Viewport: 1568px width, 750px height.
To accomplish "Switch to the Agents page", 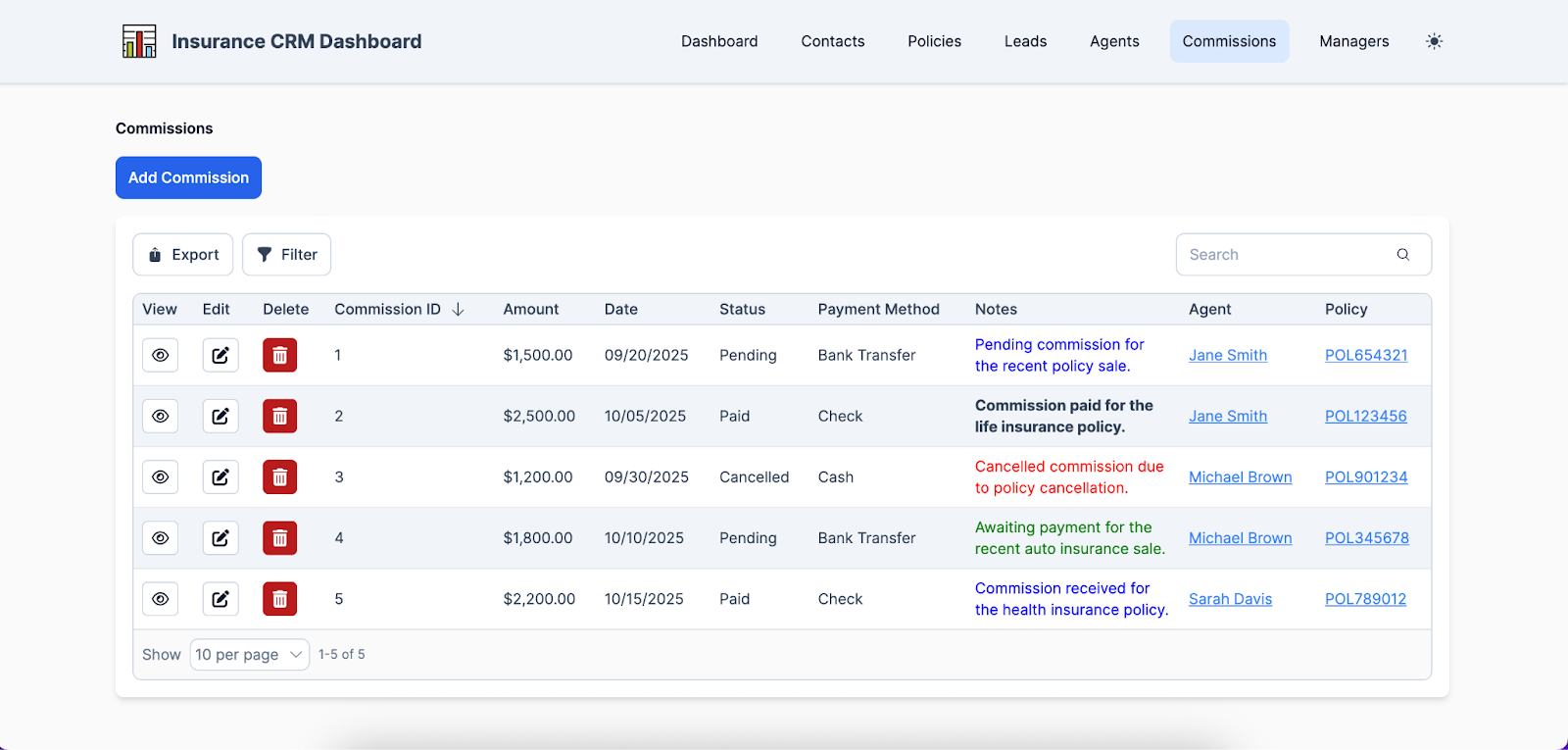I will click(x=1114, y=41).
